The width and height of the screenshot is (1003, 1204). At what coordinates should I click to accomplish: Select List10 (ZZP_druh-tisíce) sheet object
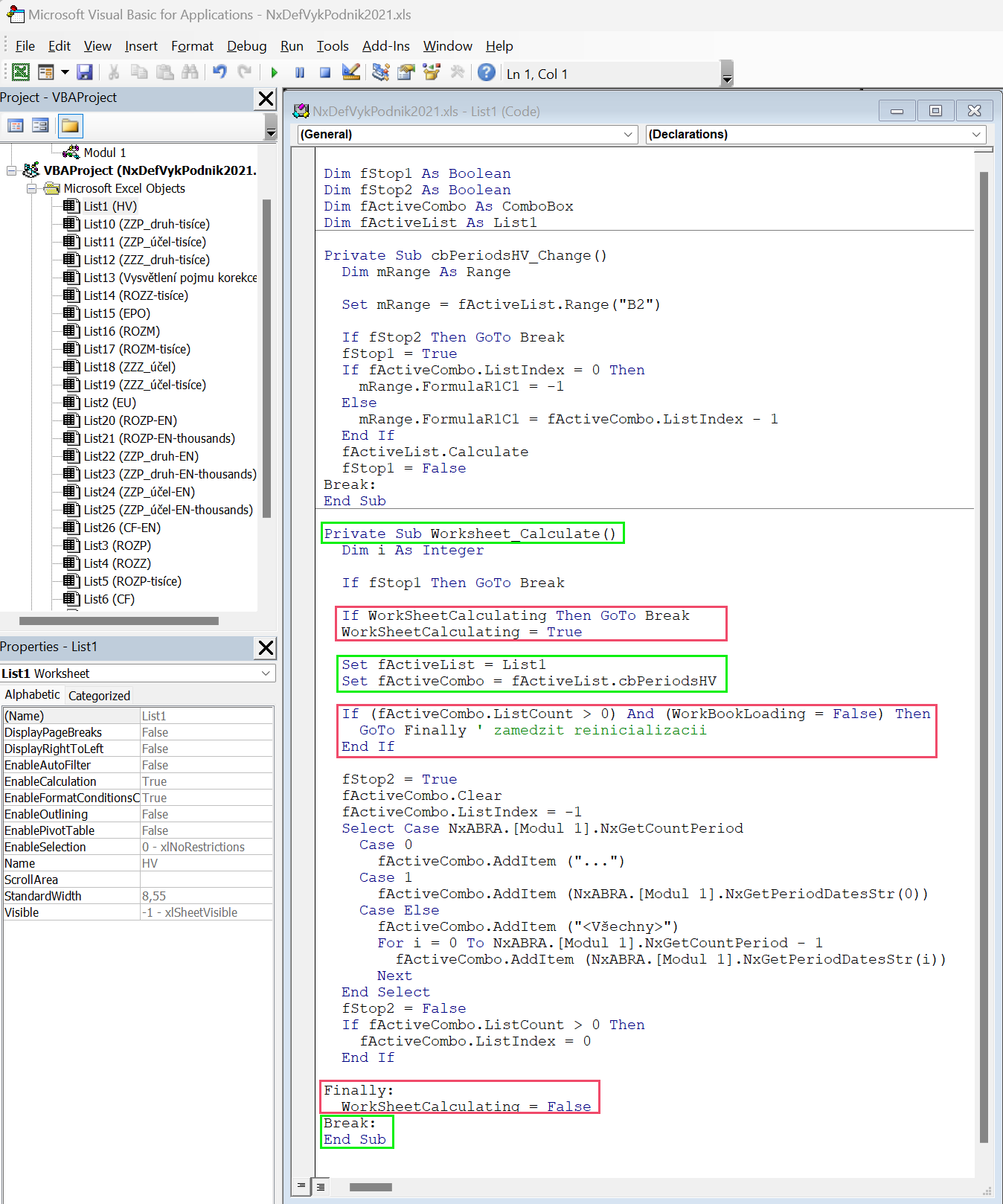[147, 224]
